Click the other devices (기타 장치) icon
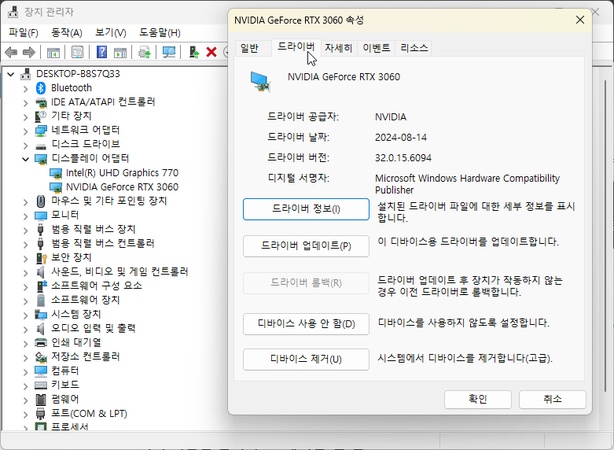Screen dimensions: 614x450 [x=41, y=116]
